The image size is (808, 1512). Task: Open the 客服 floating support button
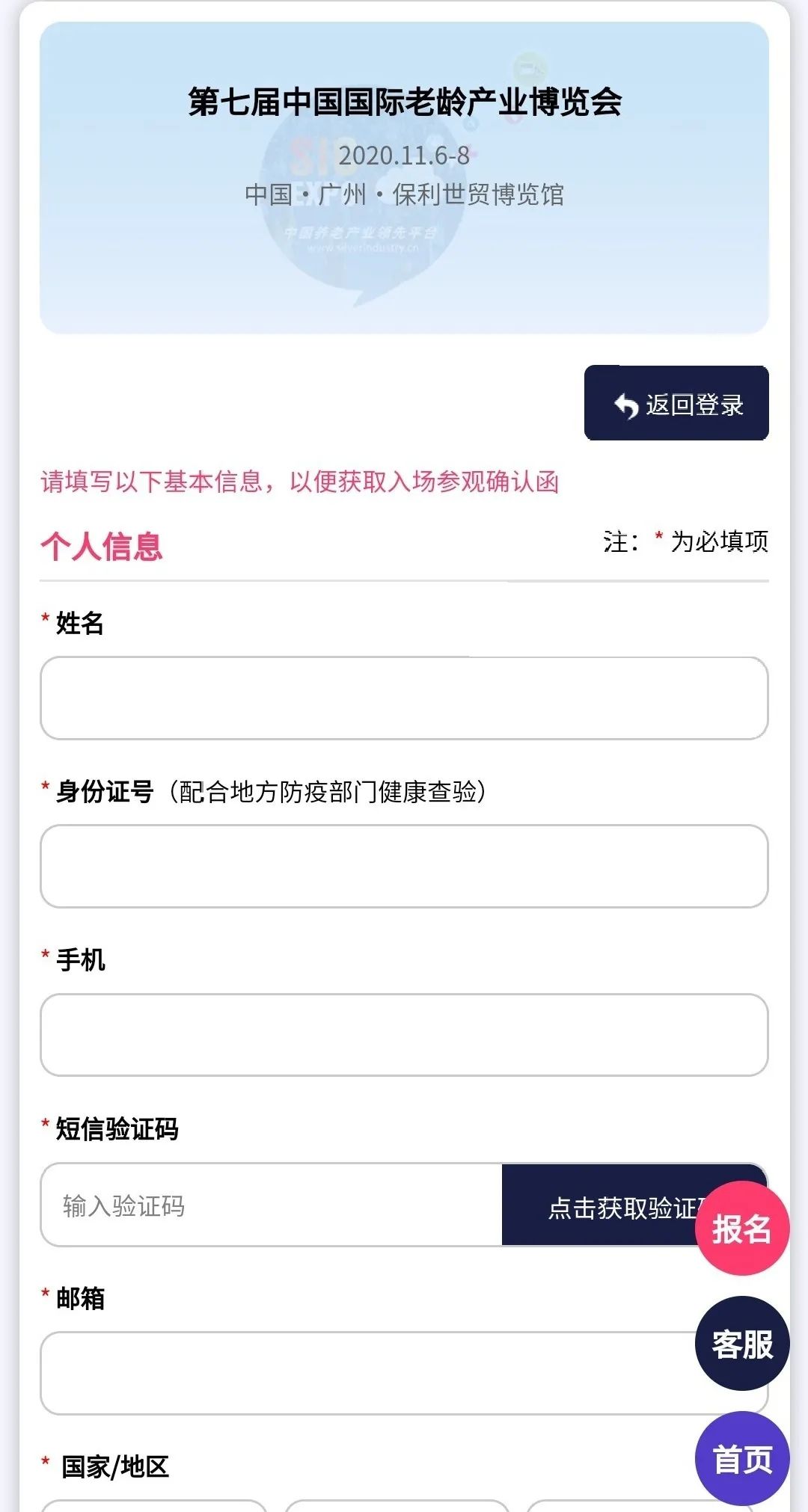(x=742, y=1344)
